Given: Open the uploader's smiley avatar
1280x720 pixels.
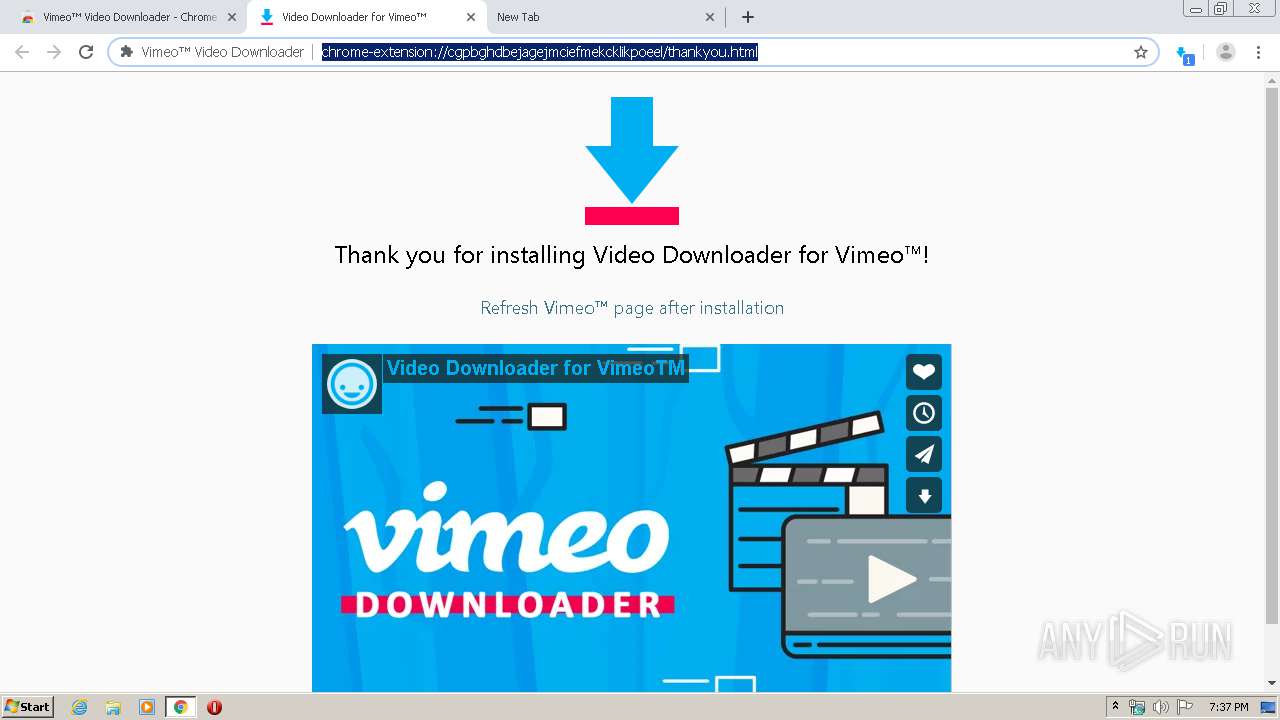Looking at the screenshot, I should pyautogui.click(x=352, y=383).
